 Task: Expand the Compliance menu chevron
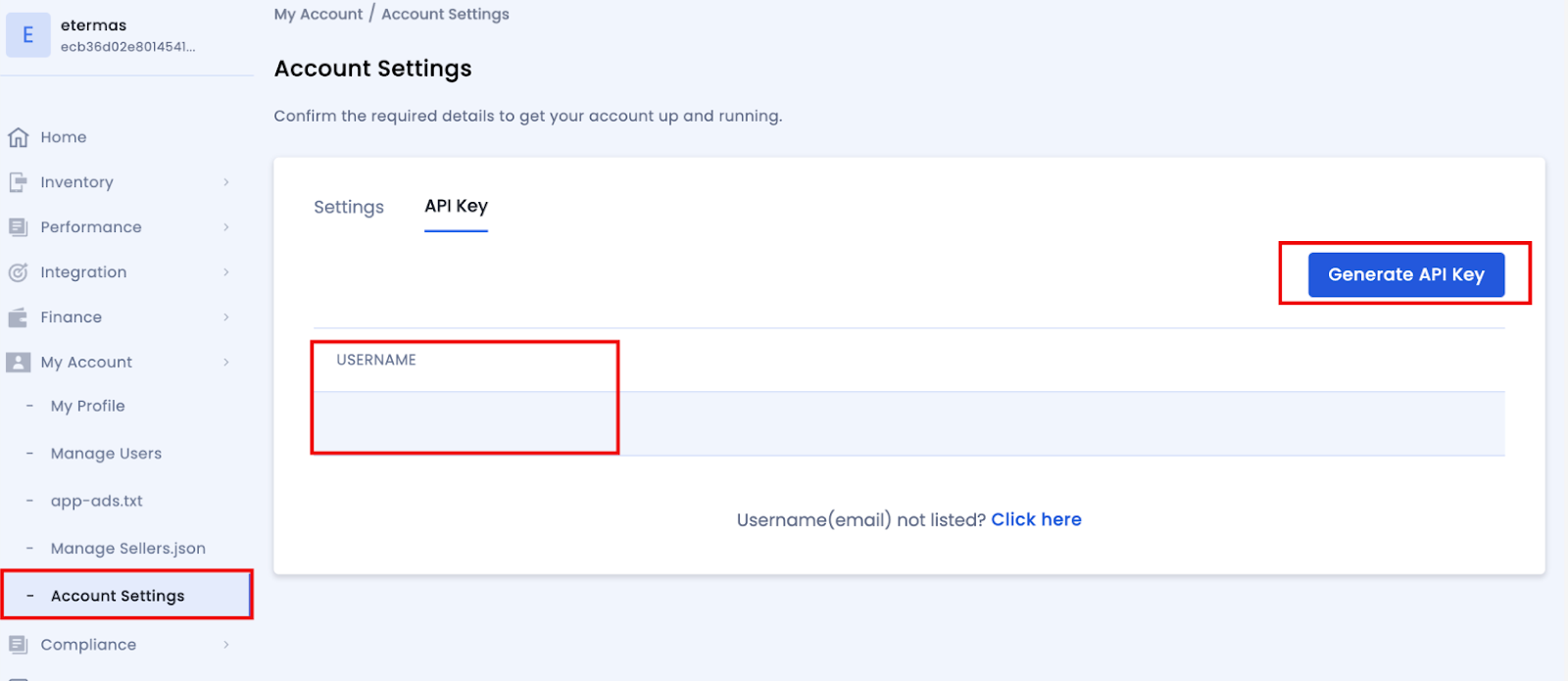coord(226,645)
